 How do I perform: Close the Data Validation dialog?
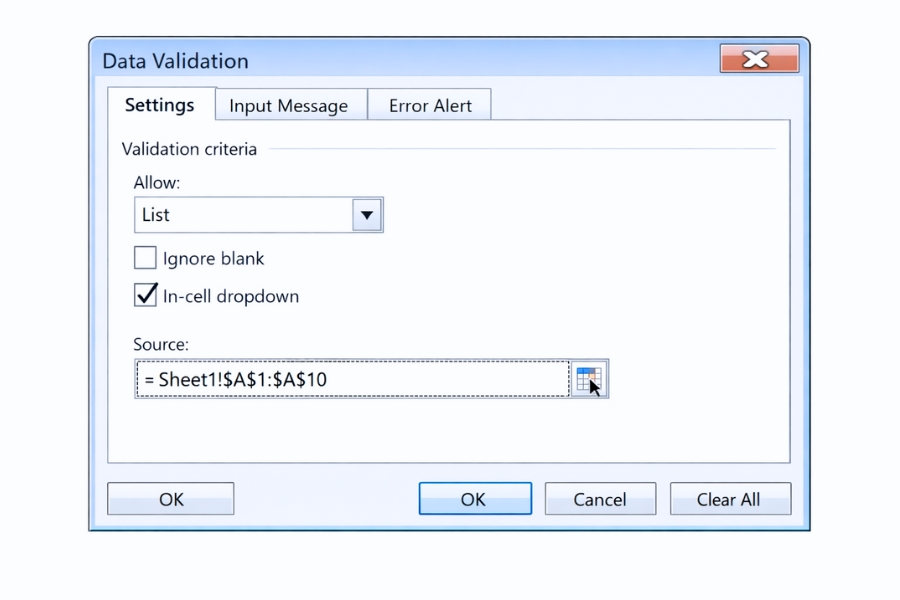759,59
